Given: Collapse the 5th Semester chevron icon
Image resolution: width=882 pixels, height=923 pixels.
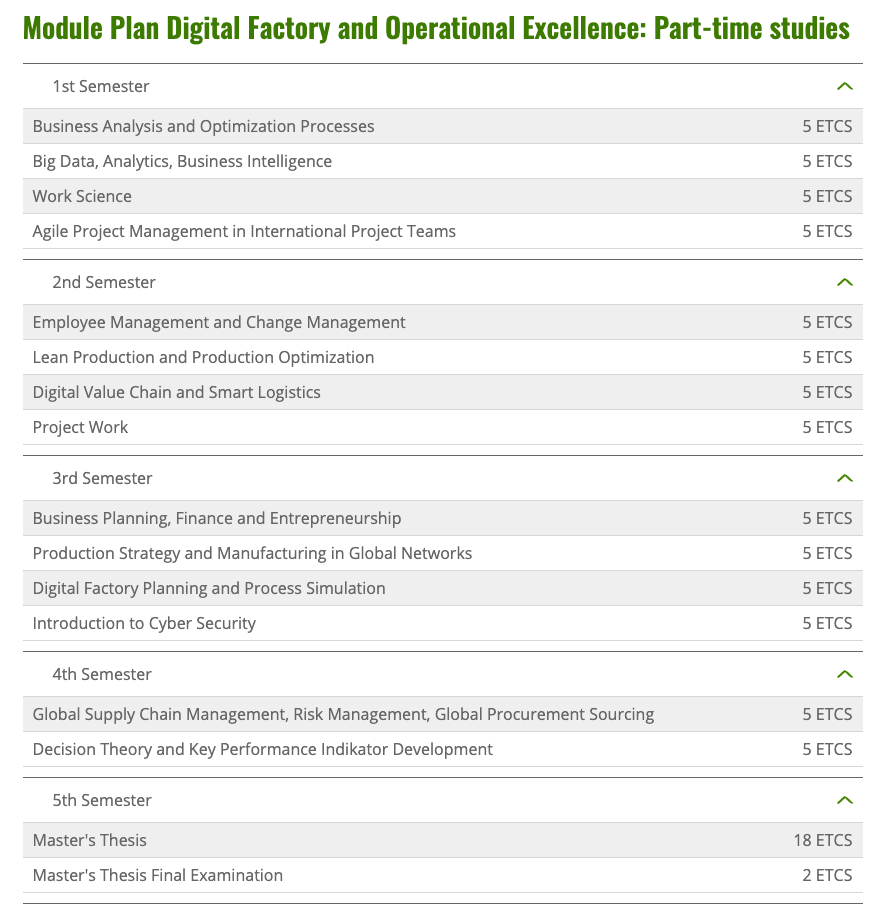Looking at the screenshot, I should tap(844, 801).
